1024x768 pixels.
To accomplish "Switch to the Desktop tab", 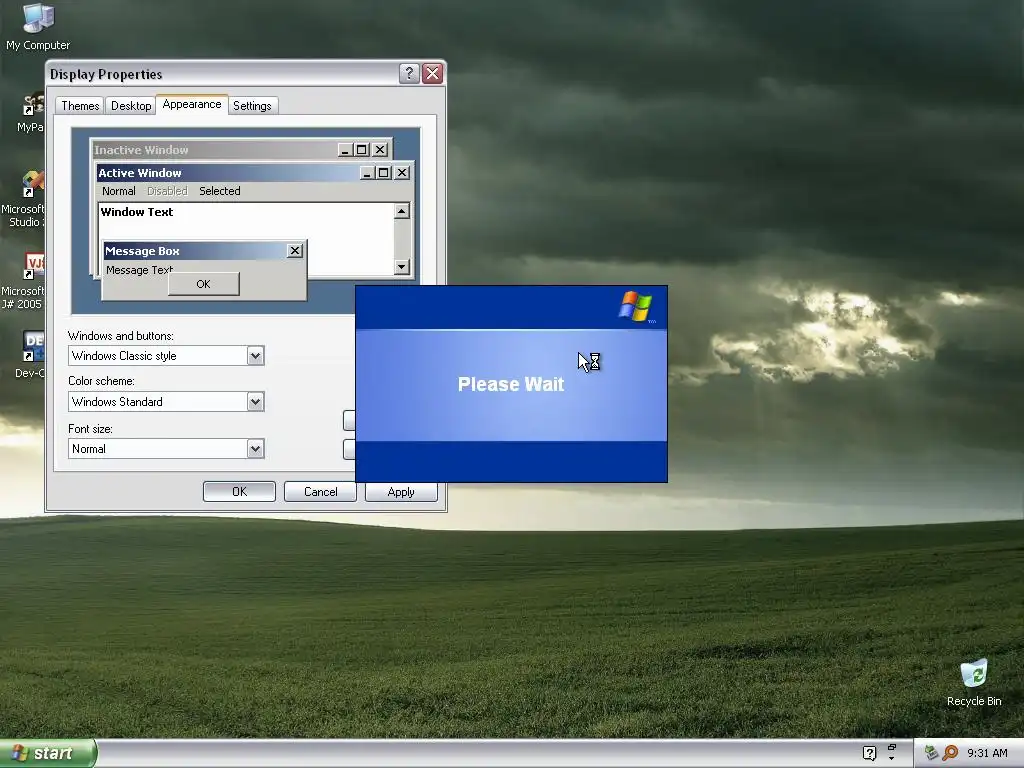I will (x=131, y=106).
